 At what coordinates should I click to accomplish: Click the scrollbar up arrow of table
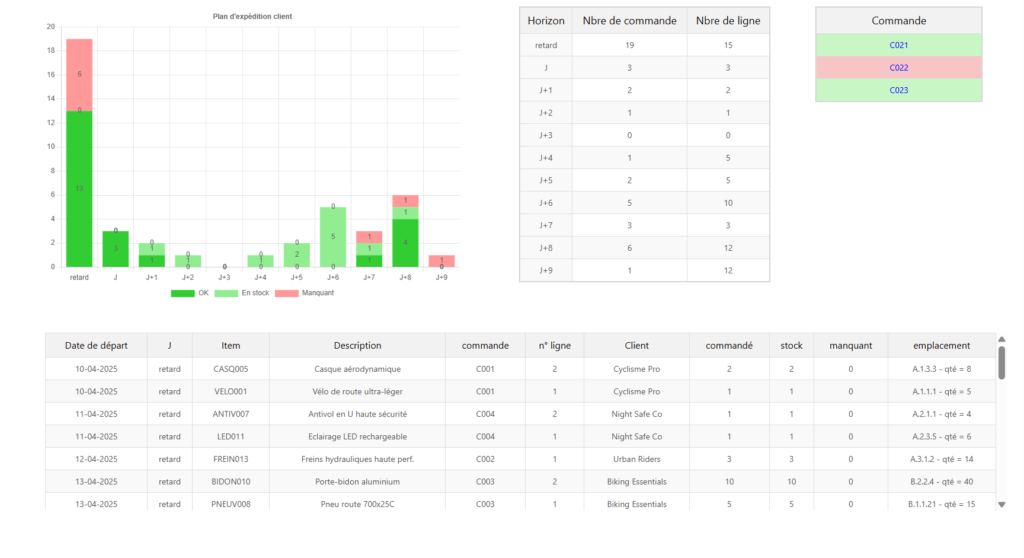click(1002, 339)
